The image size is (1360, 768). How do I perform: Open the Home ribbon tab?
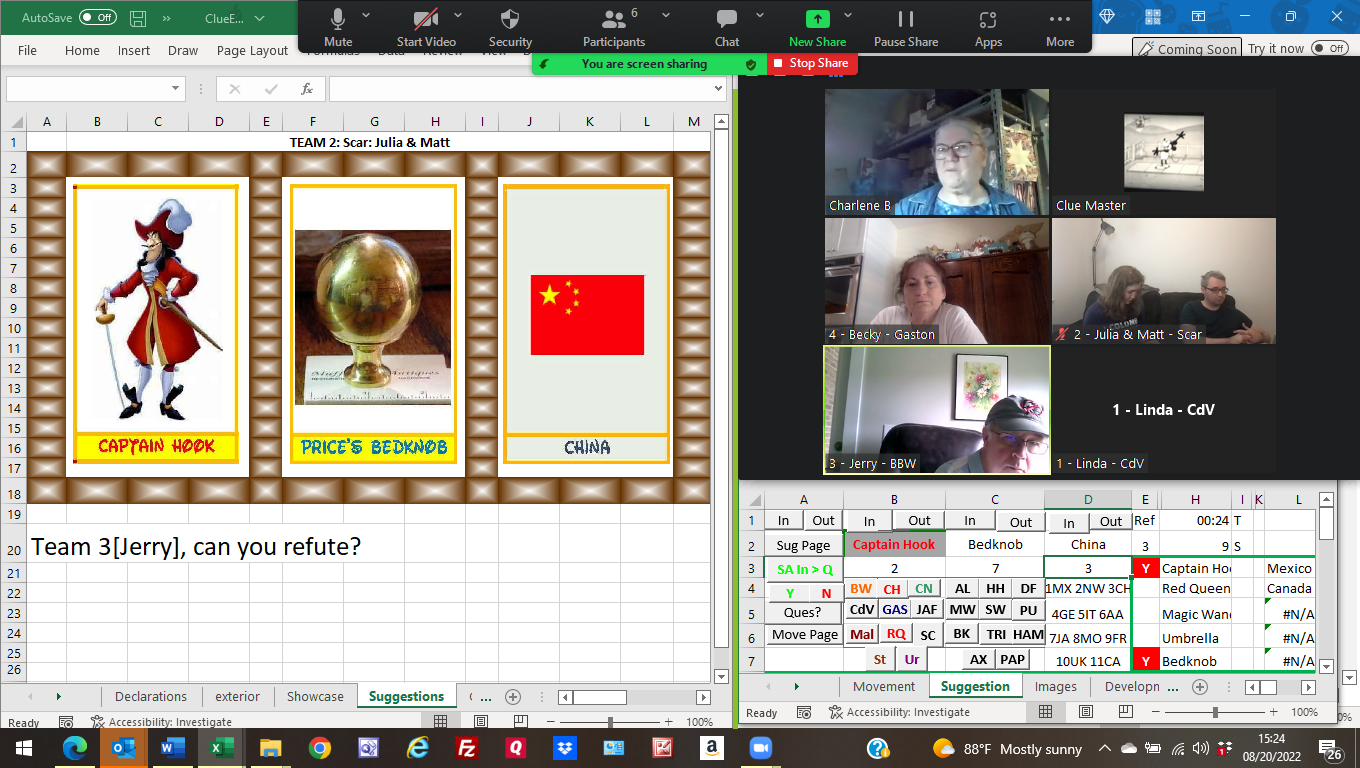82,50
